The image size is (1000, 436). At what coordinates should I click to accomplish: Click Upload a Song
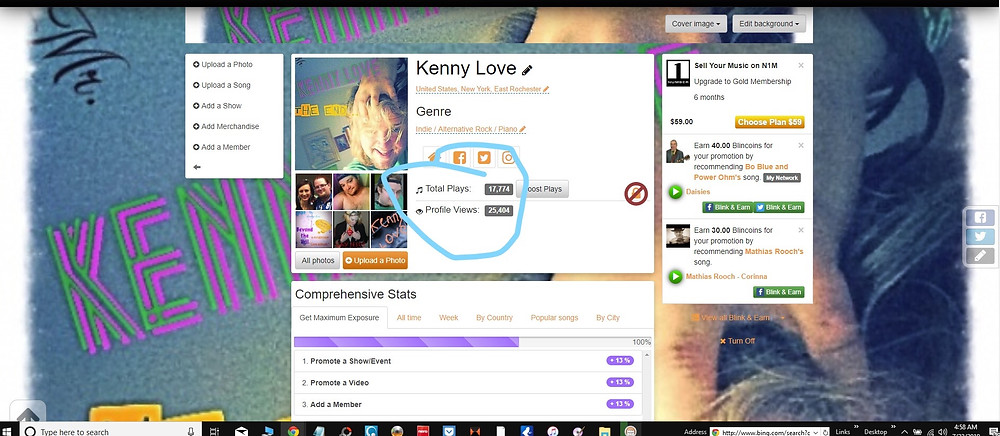(x=221, y=85)
